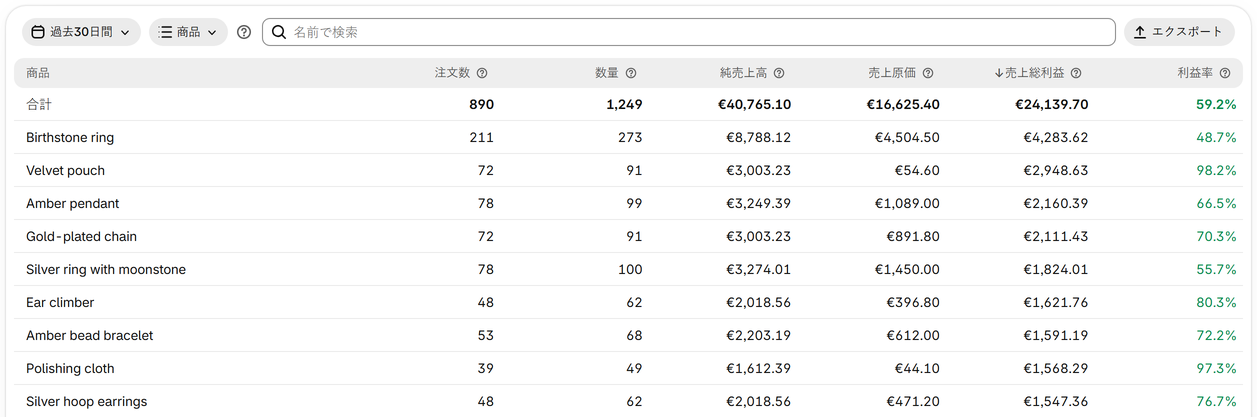Open the 商品 grouping dropdown
Image resolution: width=1257 pixels, height=417 pixels.
pyautogui.click(x=188, y=32)
